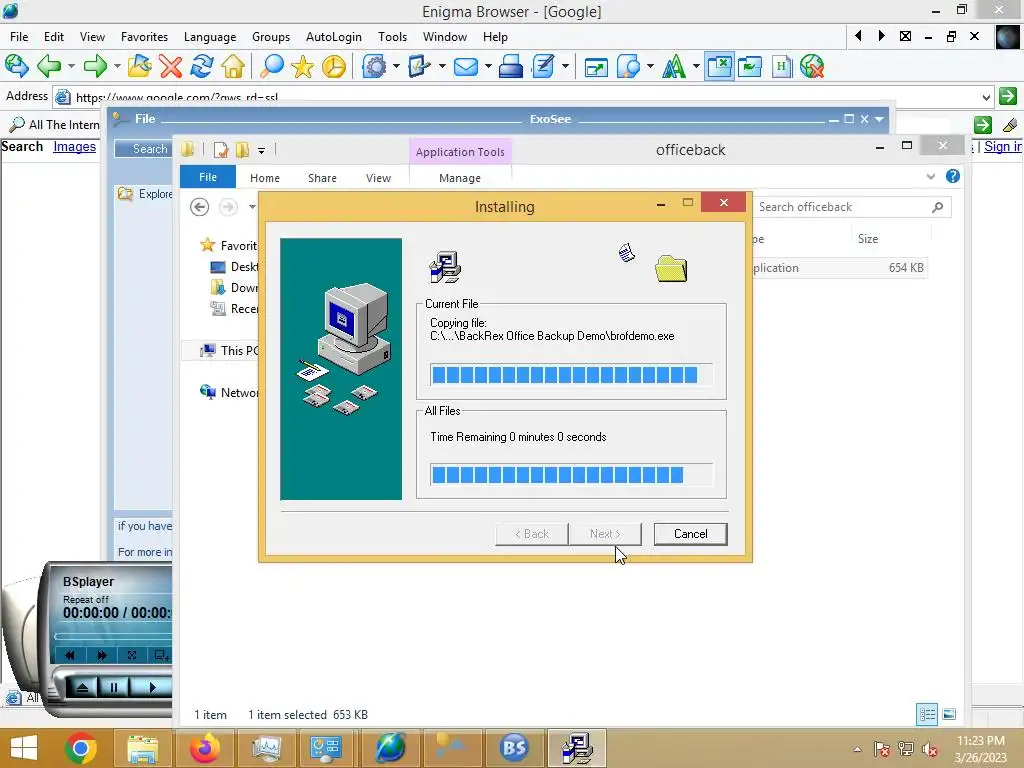Click BSplayer play button
Screen dimensions: 1024x768
point(152,687)
